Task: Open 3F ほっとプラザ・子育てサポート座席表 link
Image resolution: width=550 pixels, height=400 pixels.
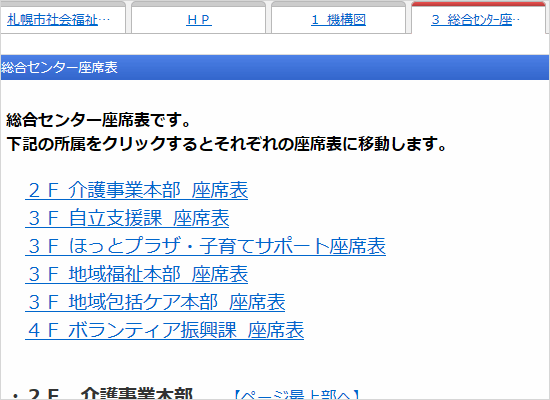Action: click(x=206, y=246)
